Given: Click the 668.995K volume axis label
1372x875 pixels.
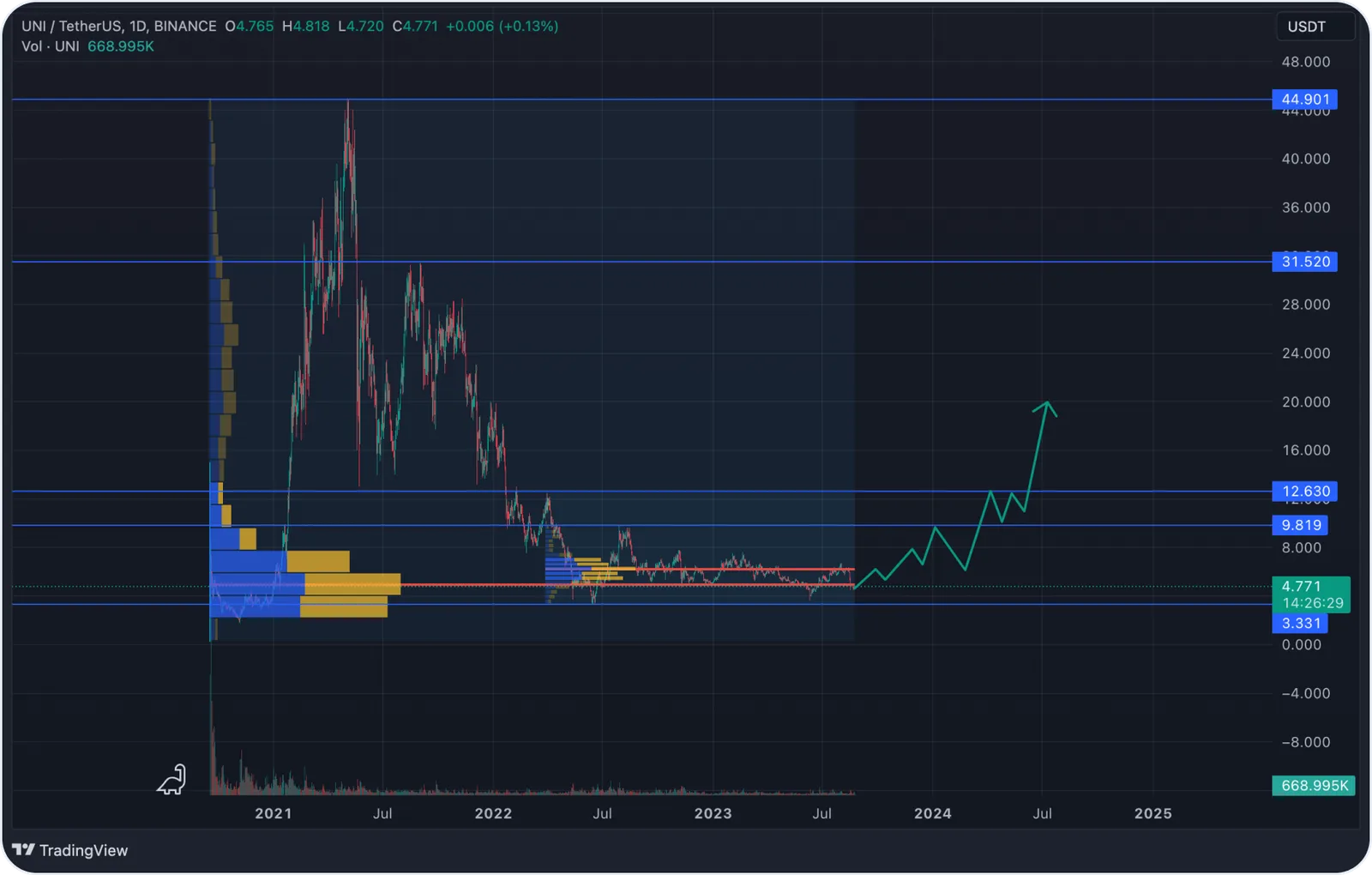Looking at the screenshot, I should click(x=1313, y=786).
